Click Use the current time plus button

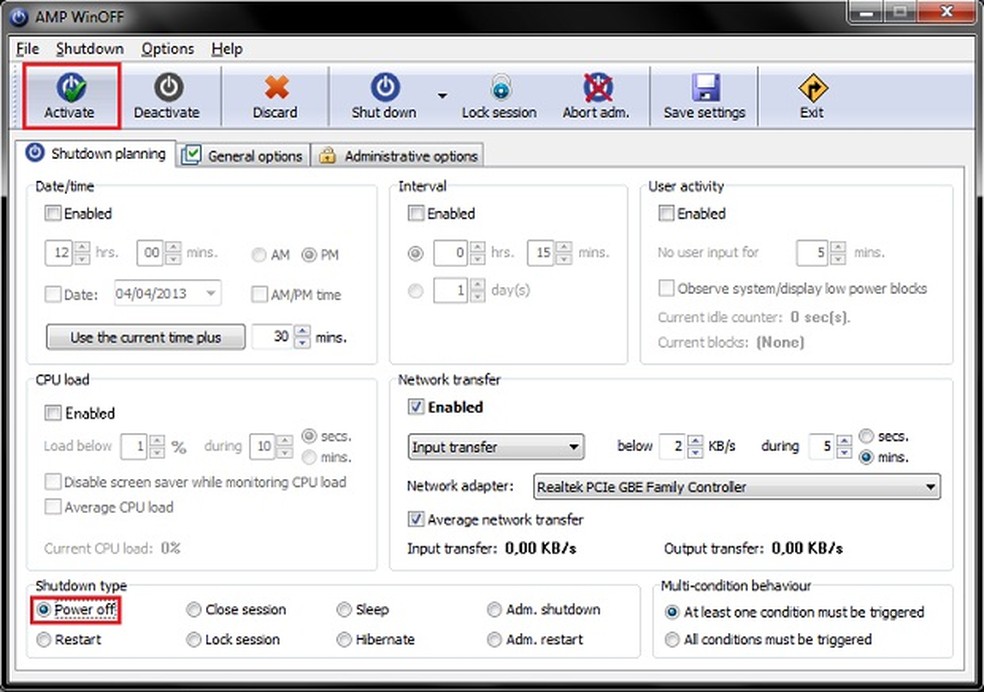tap(146, 337)
